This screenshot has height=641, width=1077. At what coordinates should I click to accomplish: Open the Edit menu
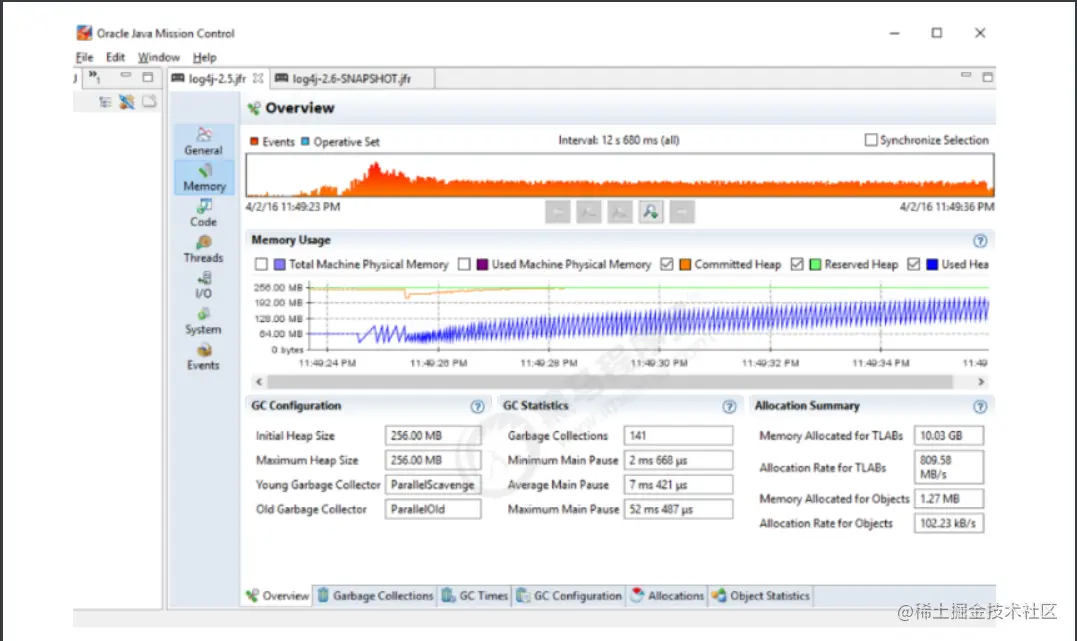pyautogui.click(x=115, y=57)
